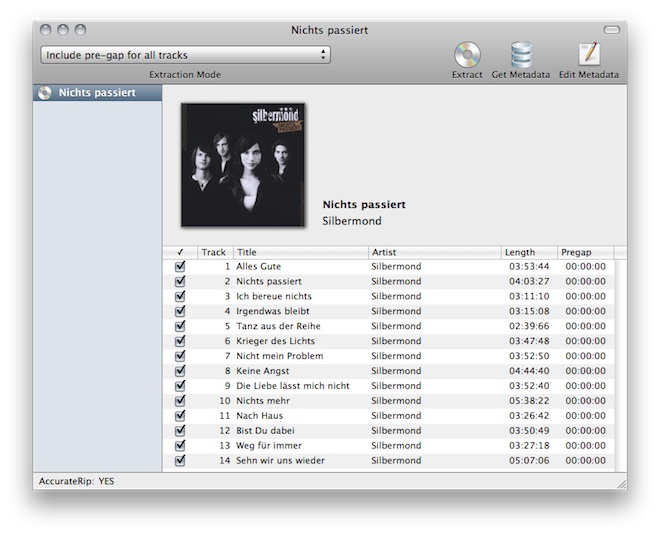This screenshot has height=535, width=660.
Task: Uncheck track 3 Ich bereue nichts
Action: 180,296
